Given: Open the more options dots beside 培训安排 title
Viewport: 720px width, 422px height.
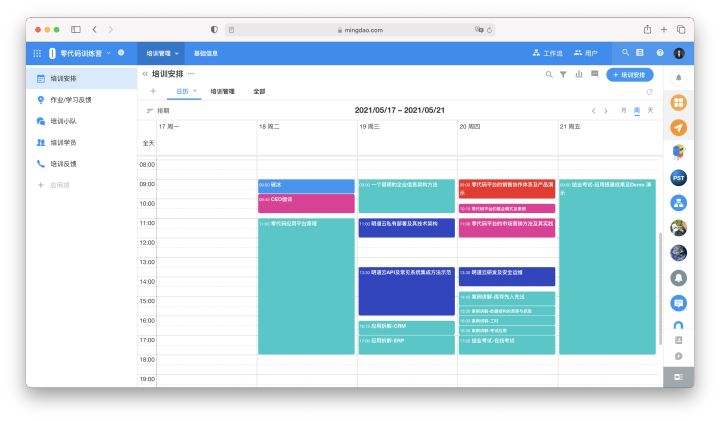Looking at the screenshot, I should point(191,73).
